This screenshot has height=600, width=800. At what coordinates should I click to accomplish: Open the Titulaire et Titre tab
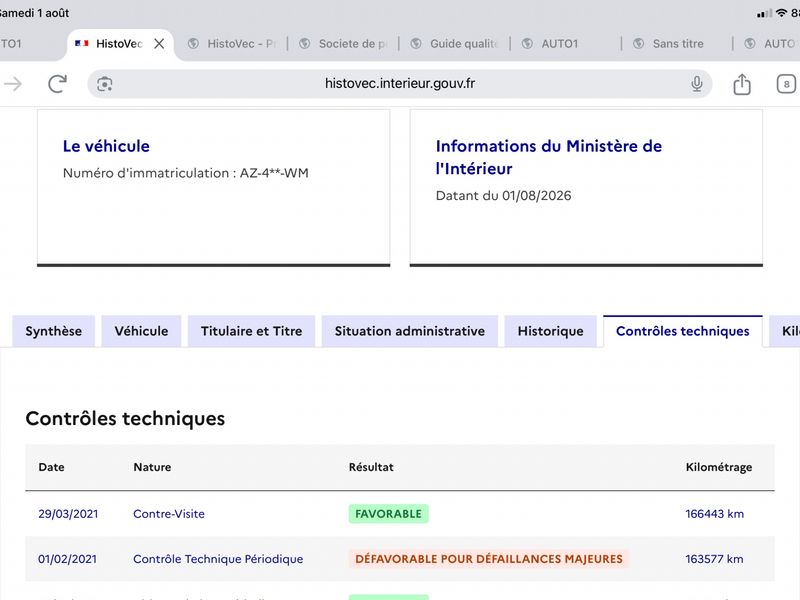pos(252,331)
